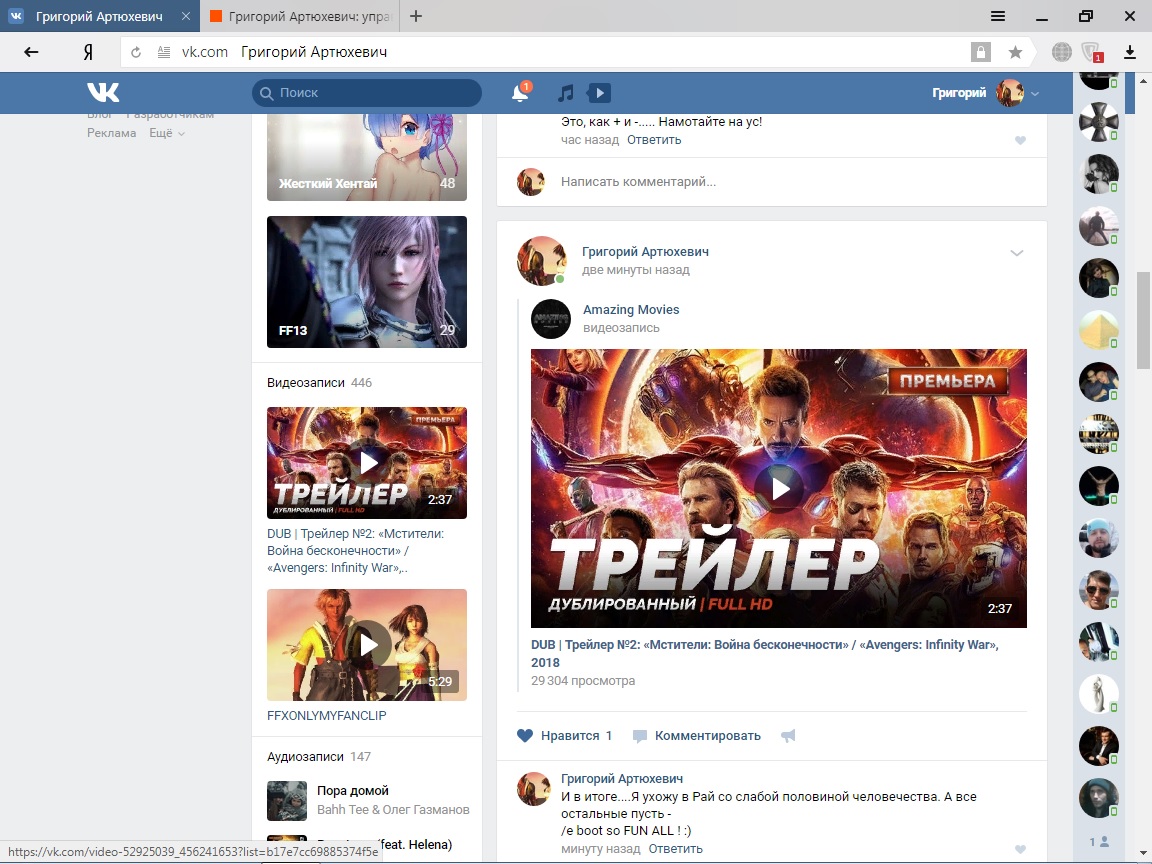This screenshot has height=864, width=1152.
Task: Click the globe extension icon
Action: 1061,52
